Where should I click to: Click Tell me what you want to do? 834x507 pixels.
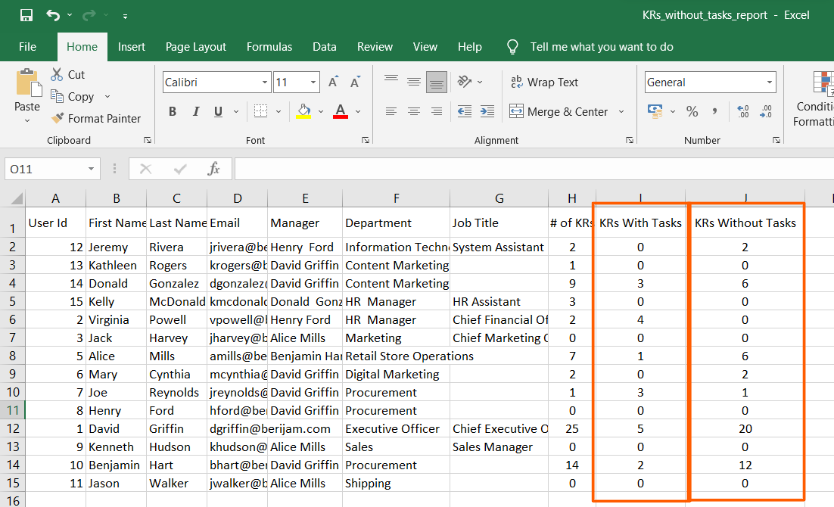point(601,47)
